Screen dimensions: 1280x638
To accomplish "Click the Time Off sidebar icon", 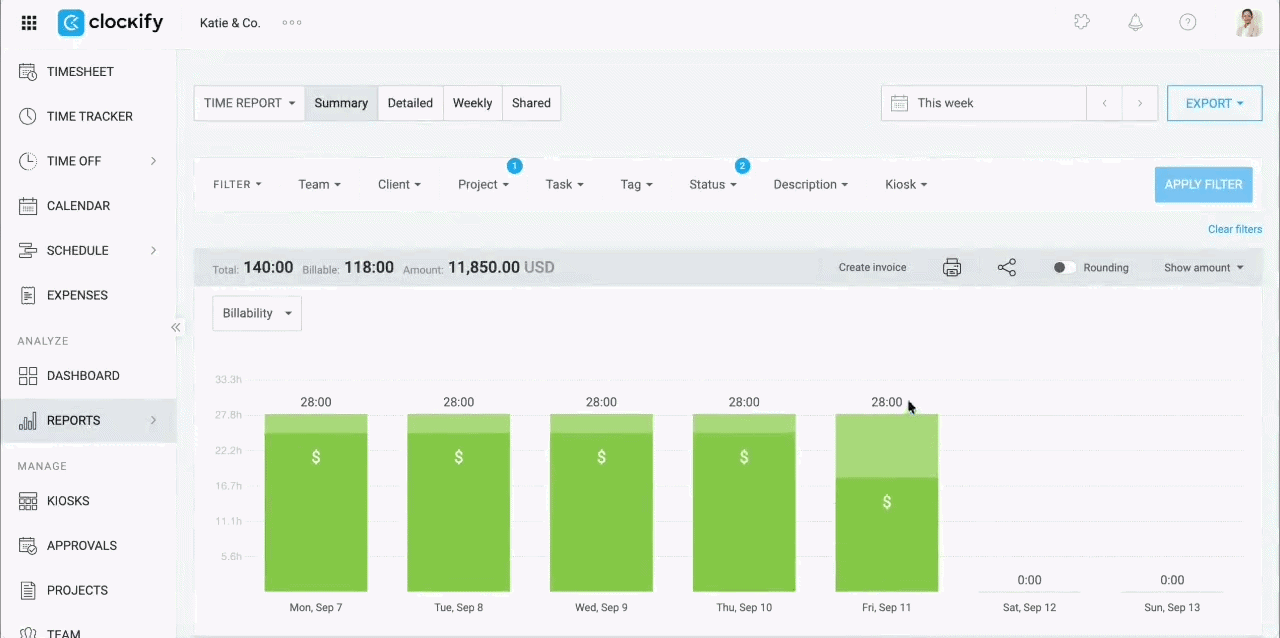I will [x=28, y=161].
